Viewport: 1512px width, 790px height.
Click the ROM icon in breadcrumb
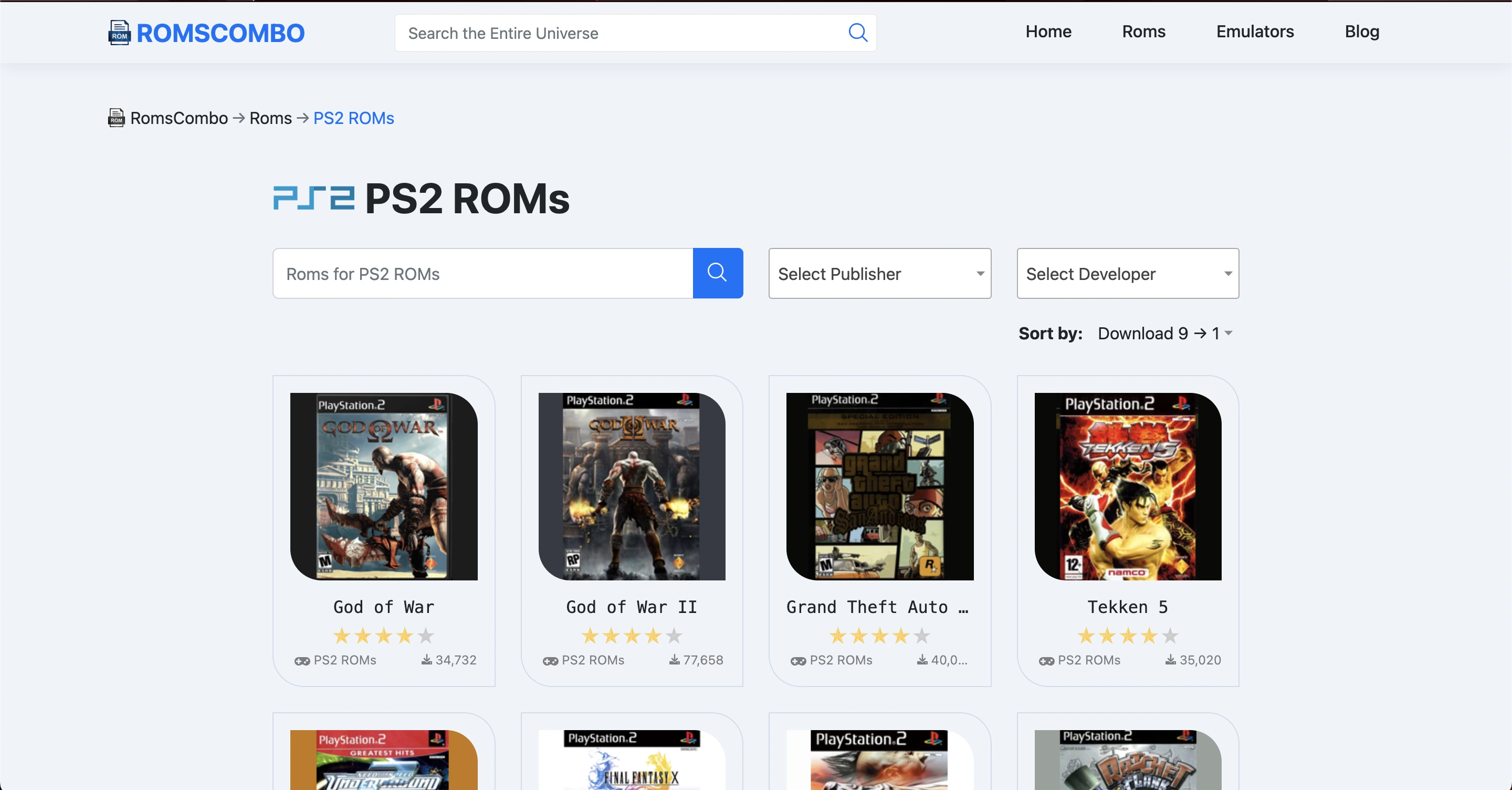point(116,118)
